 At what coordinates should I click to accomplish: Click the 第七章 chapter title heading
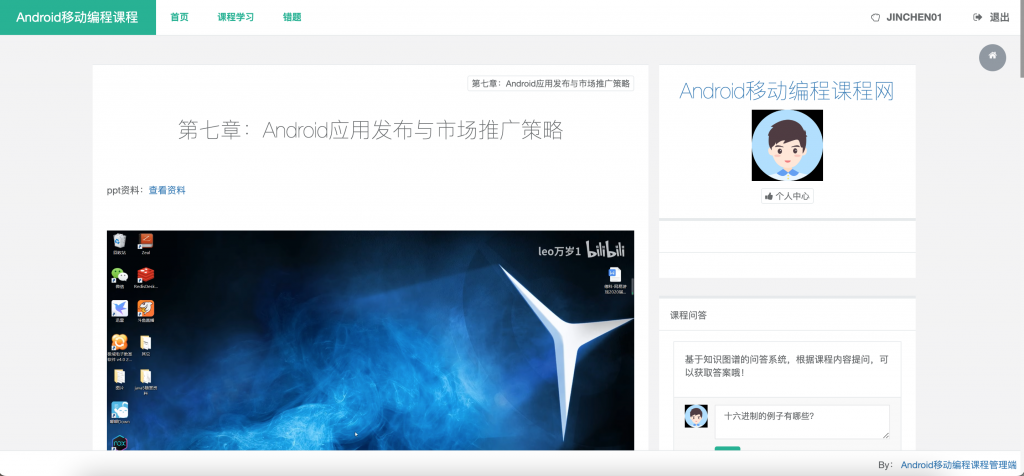(x=370, y=131)
